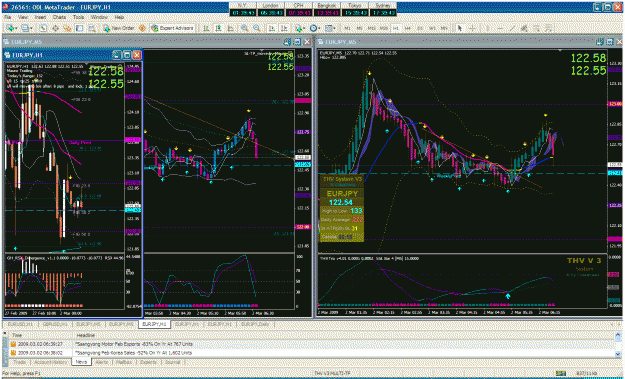Select the H4 timeframe button

(408, 28)
